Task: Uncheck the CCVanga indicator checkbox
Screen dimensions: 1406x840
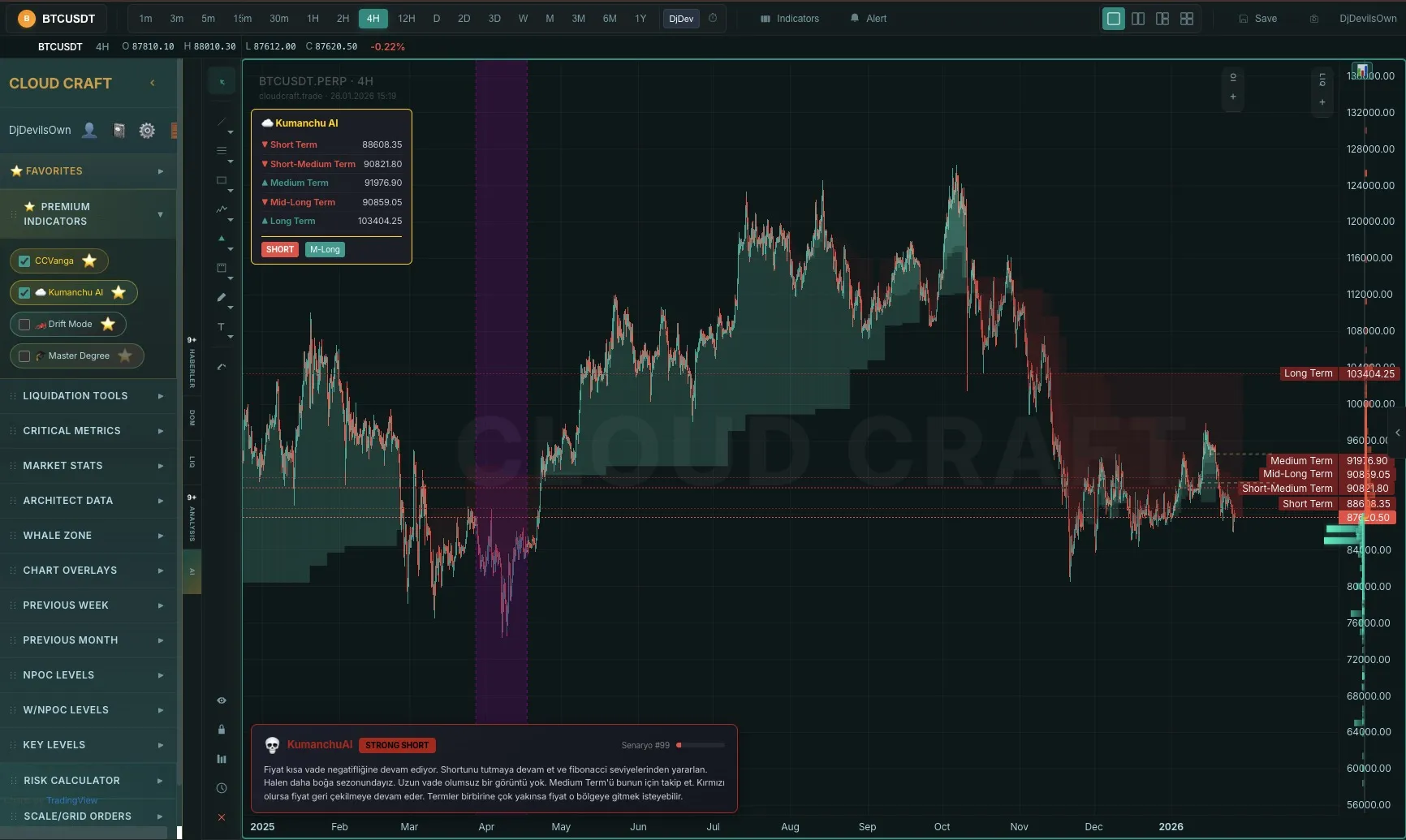Action: 24,261
